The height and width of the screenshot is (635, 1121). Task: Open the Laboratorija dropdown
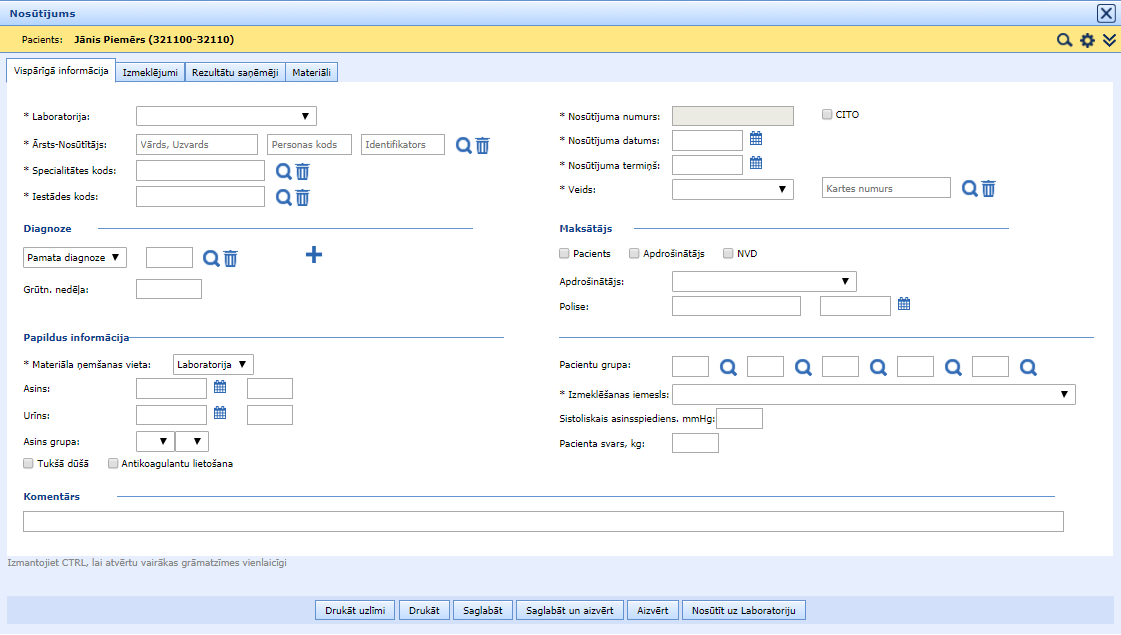[226, 116]
